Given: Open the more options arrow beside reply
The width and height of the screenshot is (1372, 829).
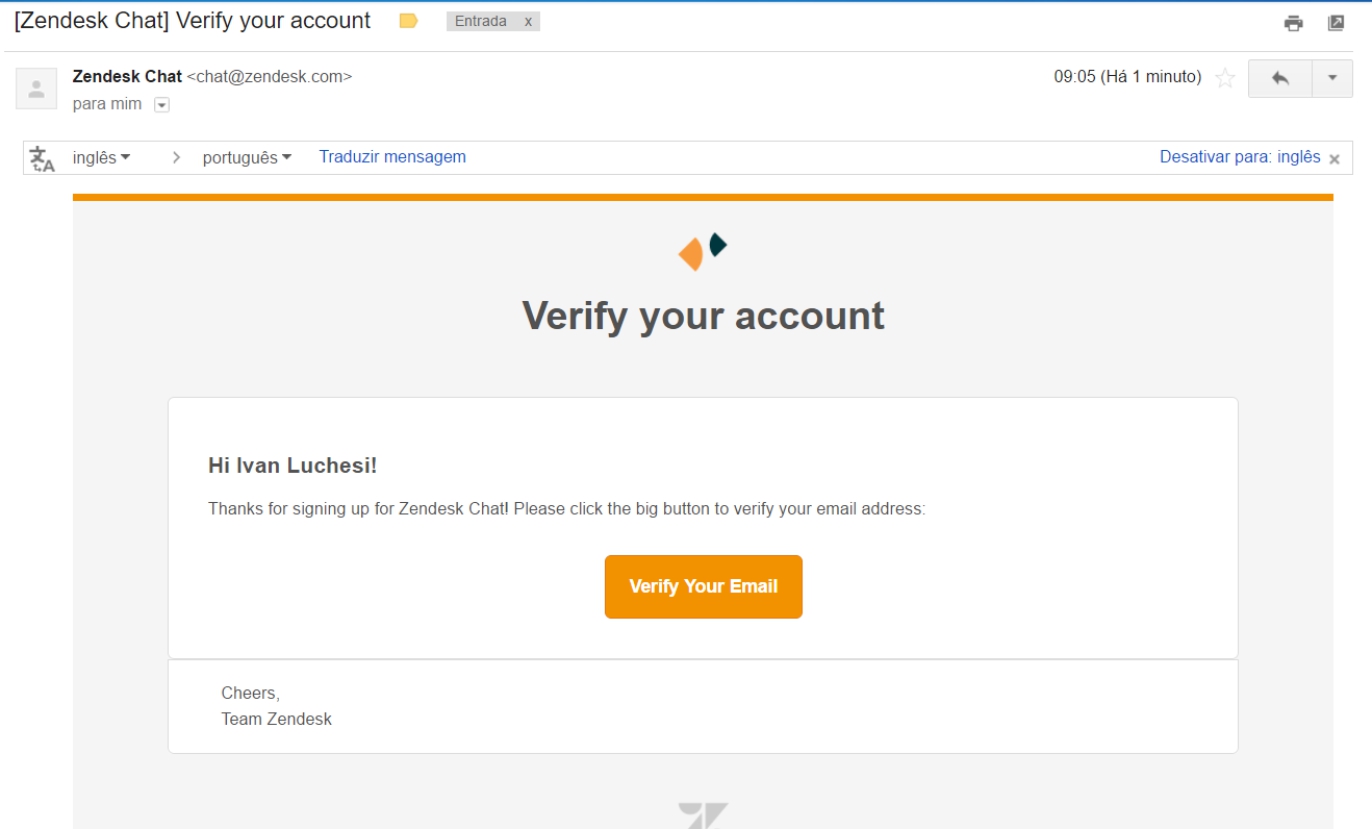Looking at the screenshot, I should pos(1332,78).
